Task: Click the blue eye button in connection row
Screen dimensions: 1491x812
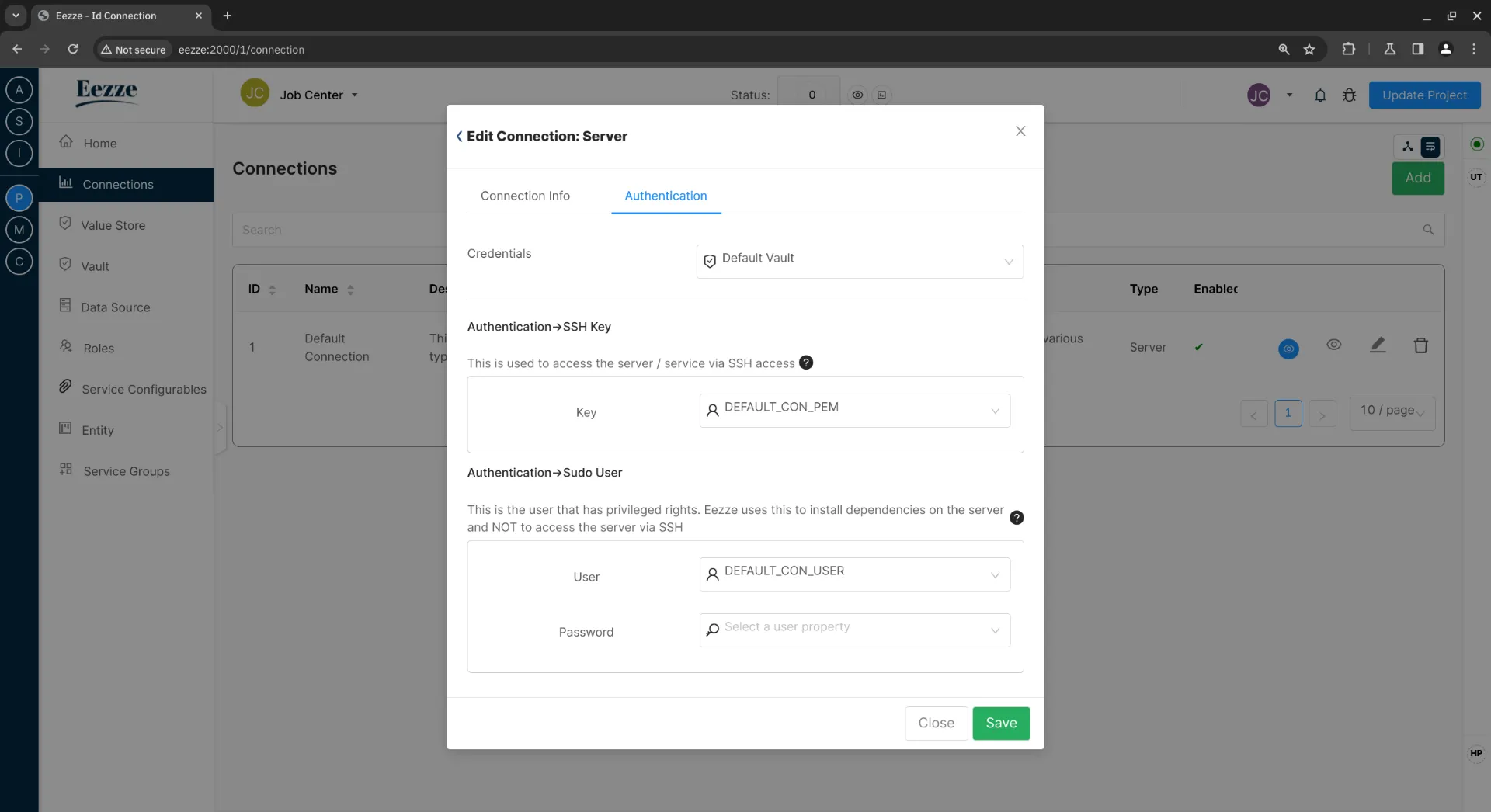Action: coord(1288,349)
